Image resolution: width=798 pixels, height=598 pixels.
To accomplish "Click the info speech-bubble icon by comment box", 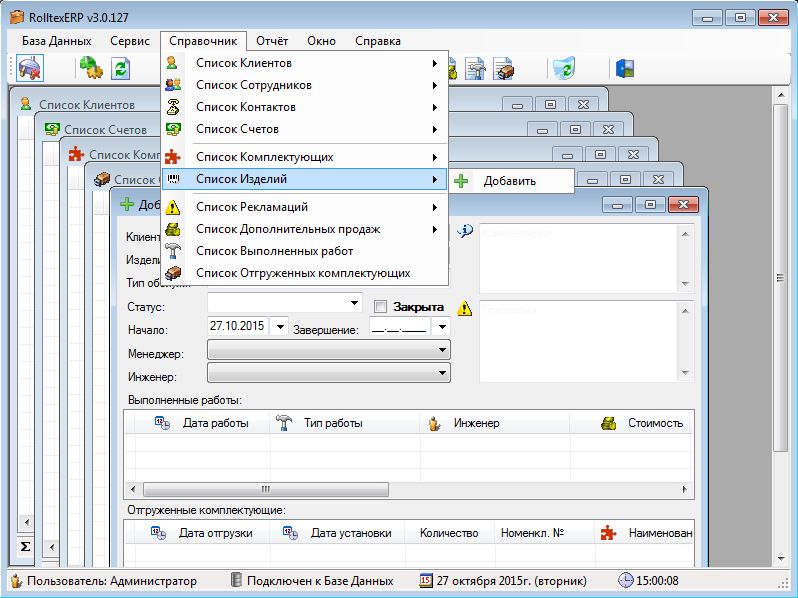I will [x=464, y=232].
